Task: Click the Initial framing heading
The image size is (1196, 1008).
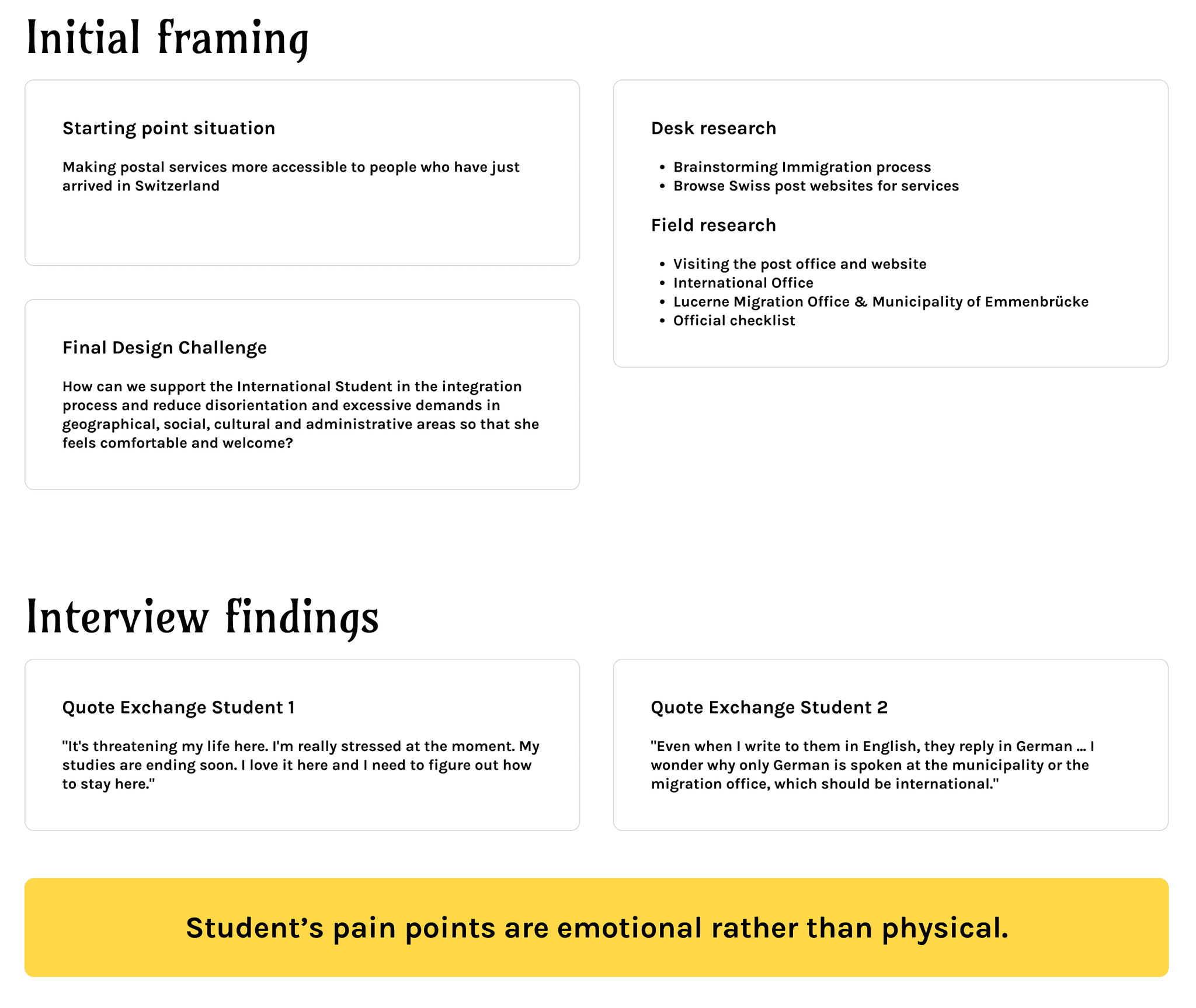Action: click(168, 39)
